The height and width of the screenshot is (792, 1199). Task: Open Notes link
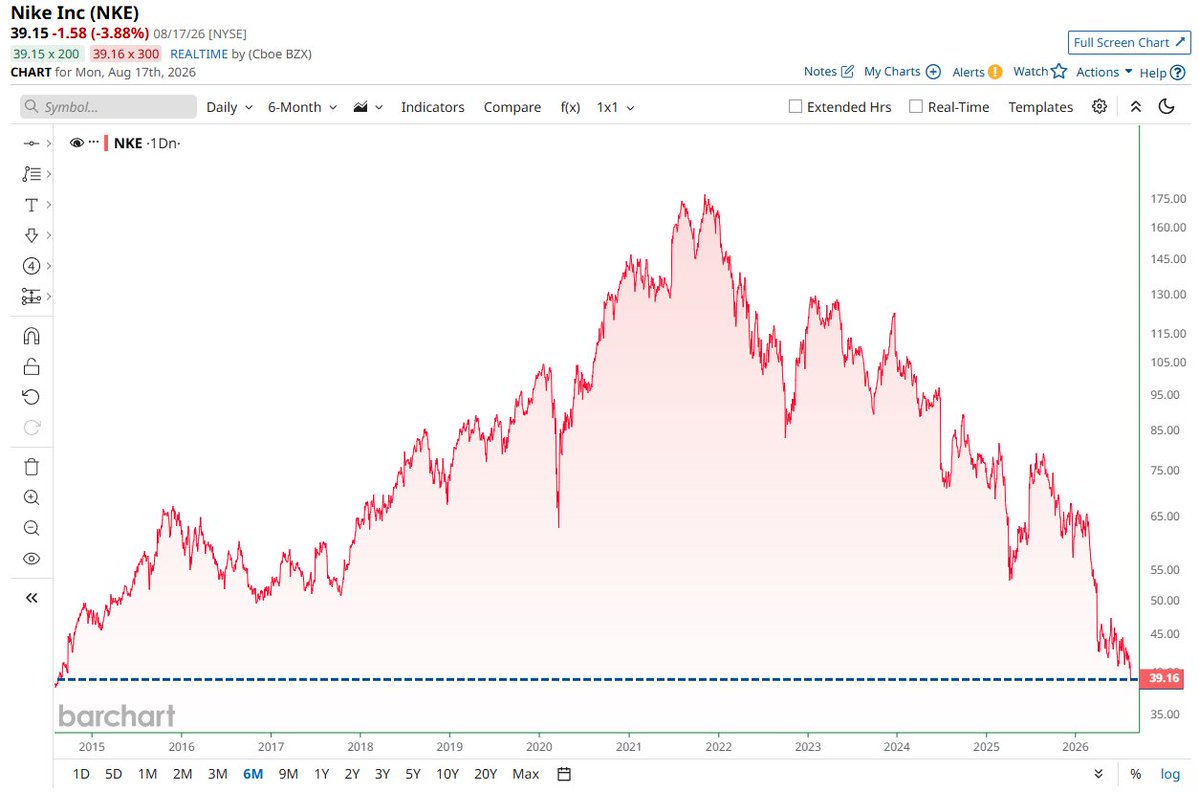pos(828,72)
